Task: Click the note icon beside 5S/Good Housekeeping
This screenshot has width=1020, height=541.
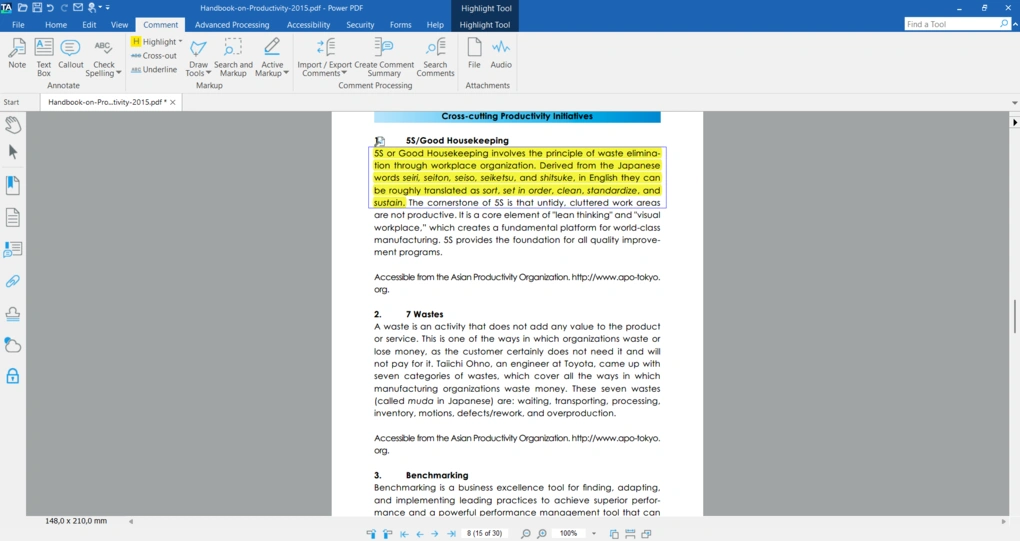Action: [380, 141]
